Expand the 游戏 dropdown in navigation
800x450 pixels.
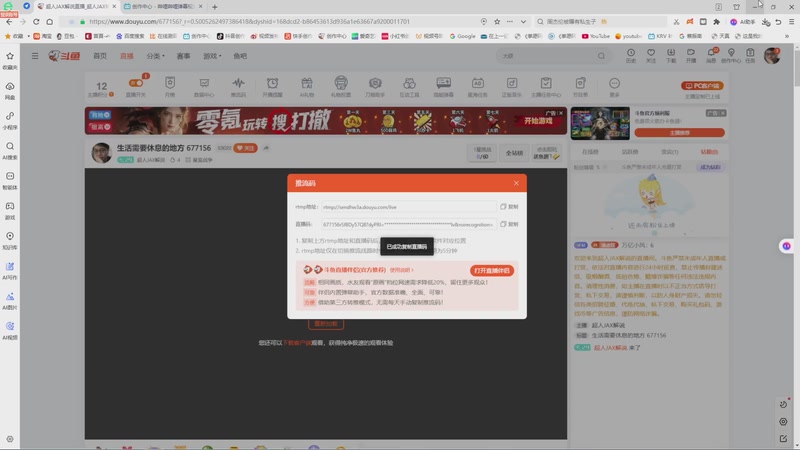click(212, 56)
